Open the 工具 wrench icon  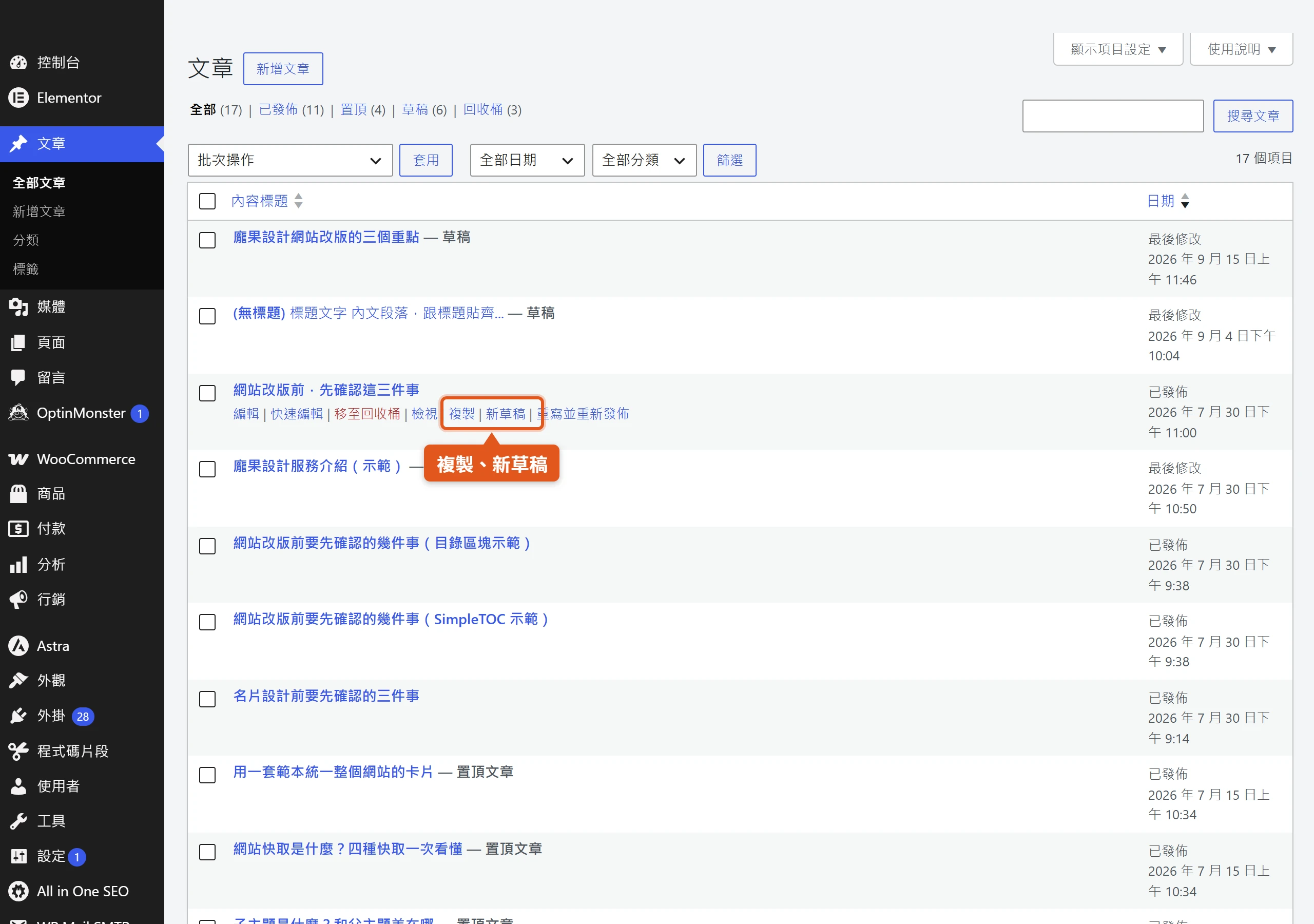tap(18, 821)
